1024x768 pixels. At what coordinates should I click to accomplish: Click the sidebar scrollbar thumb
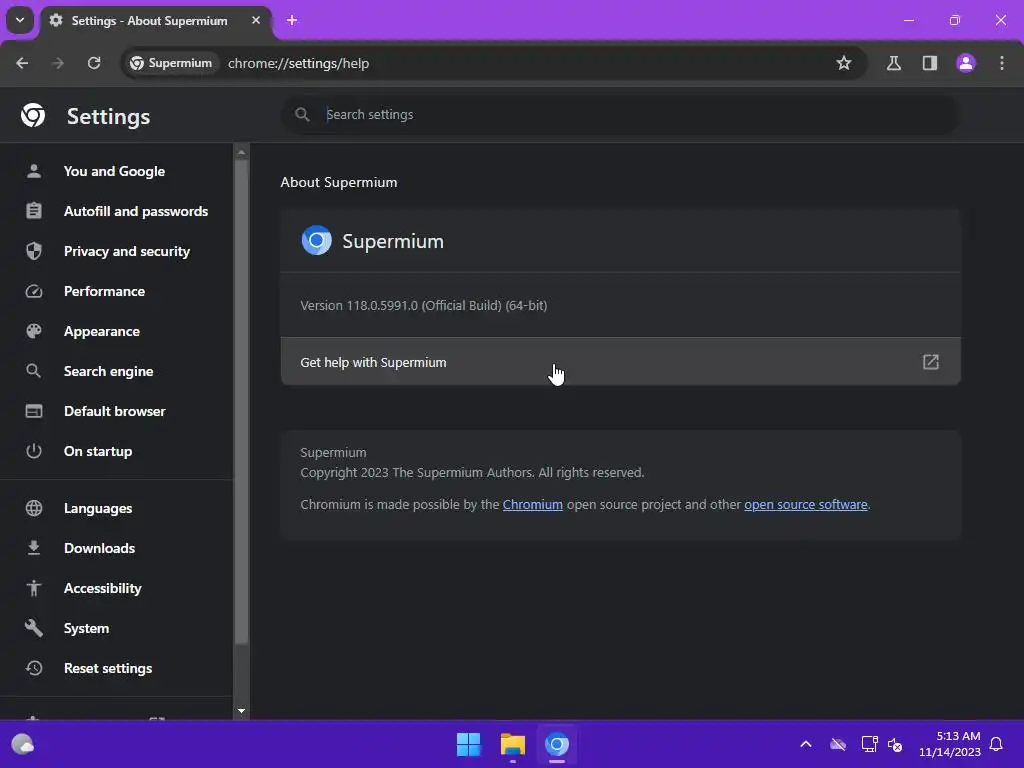pos(242,401)
